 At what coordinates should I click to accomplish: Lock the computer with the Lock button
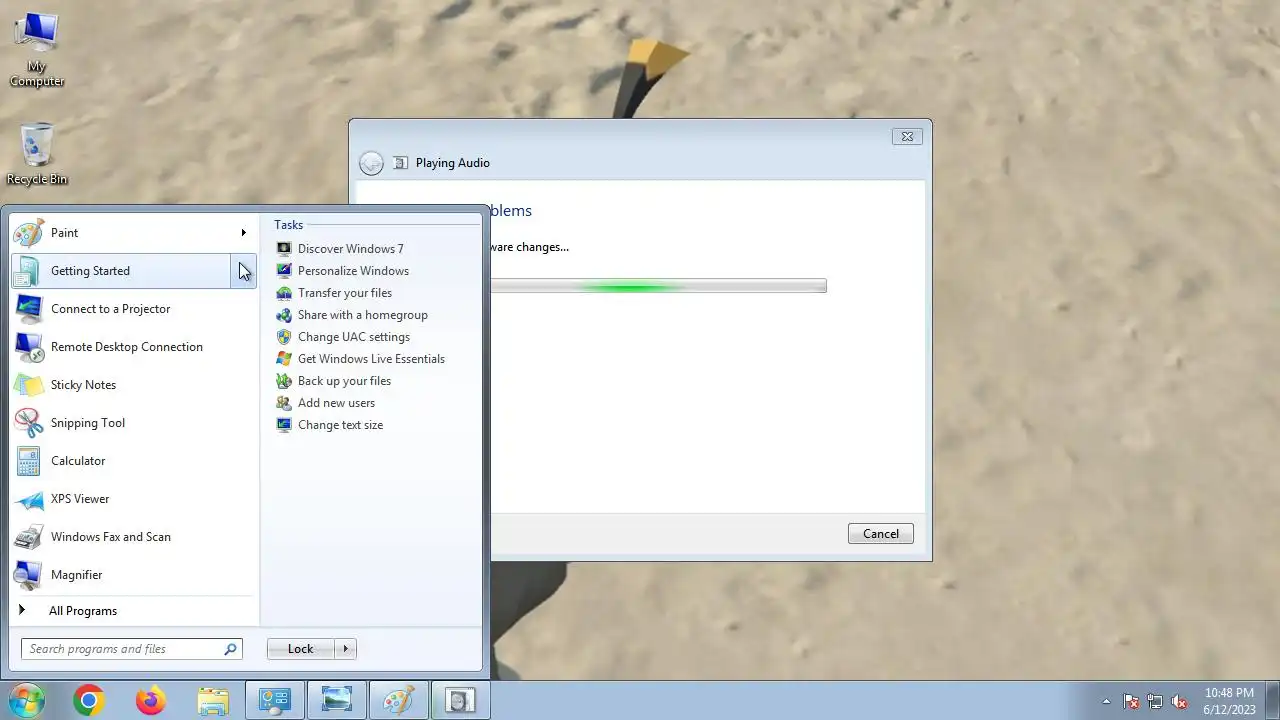300,649
